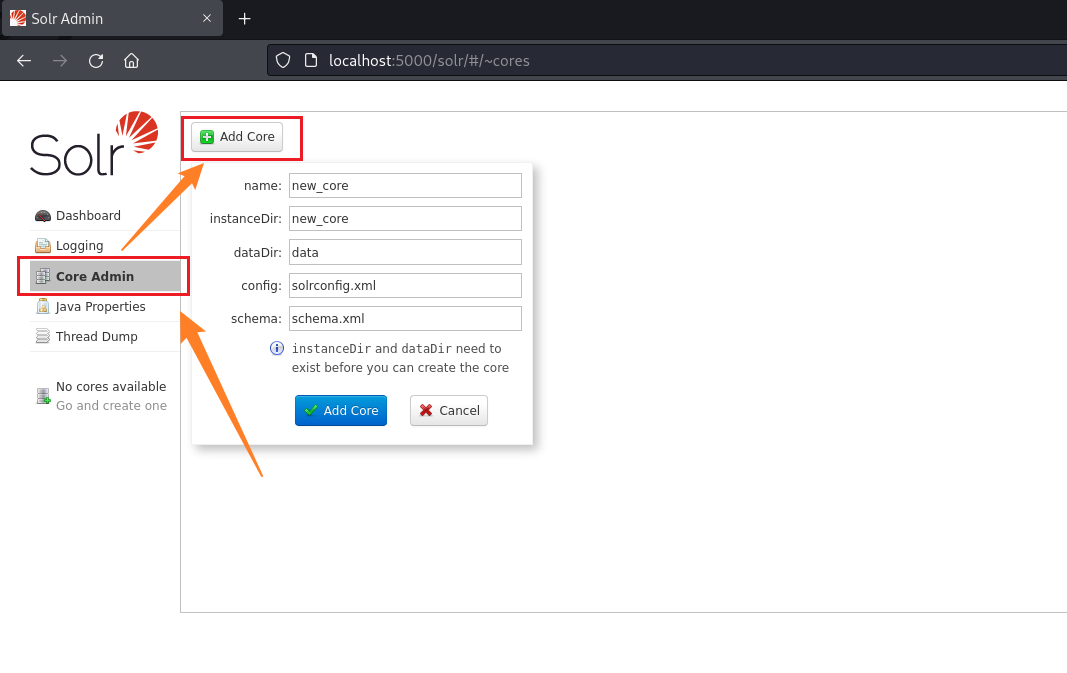Click the top Add Core toolbar button
This screenshot has width=1067, height=673.
coord(237,137)
